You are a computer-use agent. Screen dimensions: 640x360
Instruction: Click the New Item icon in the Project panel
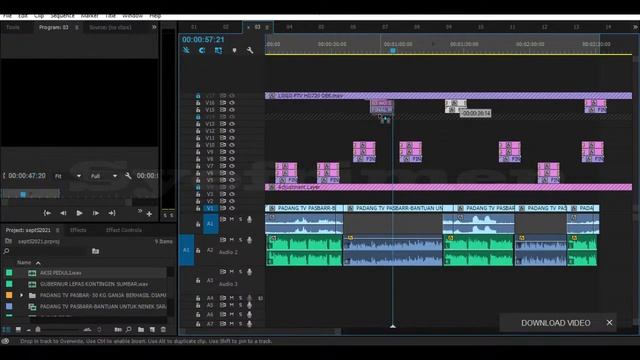(152, 329)
